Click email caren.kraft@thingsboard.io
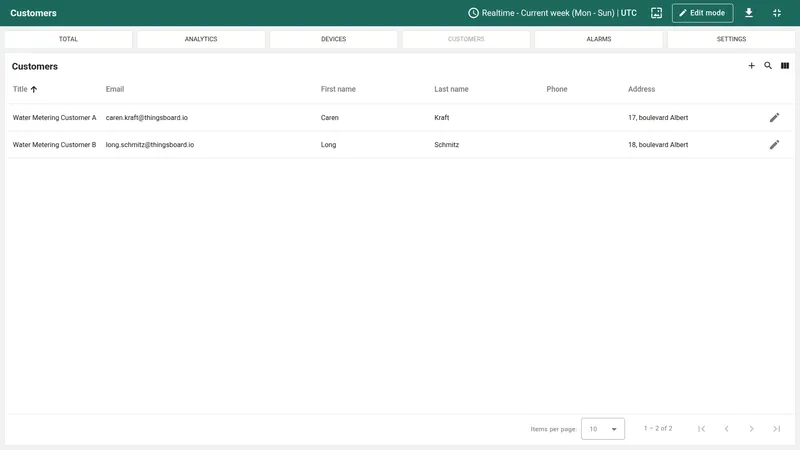Screen dimensions: 800x450 point(146,117)
